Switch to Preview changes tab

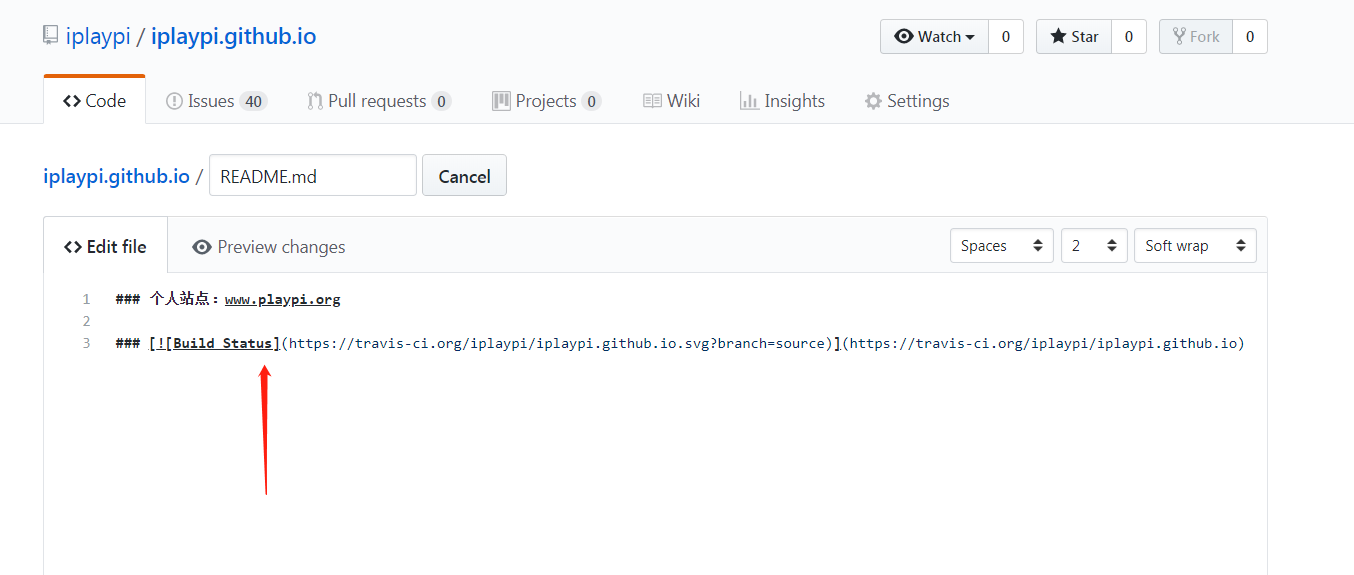click(269, 246)
